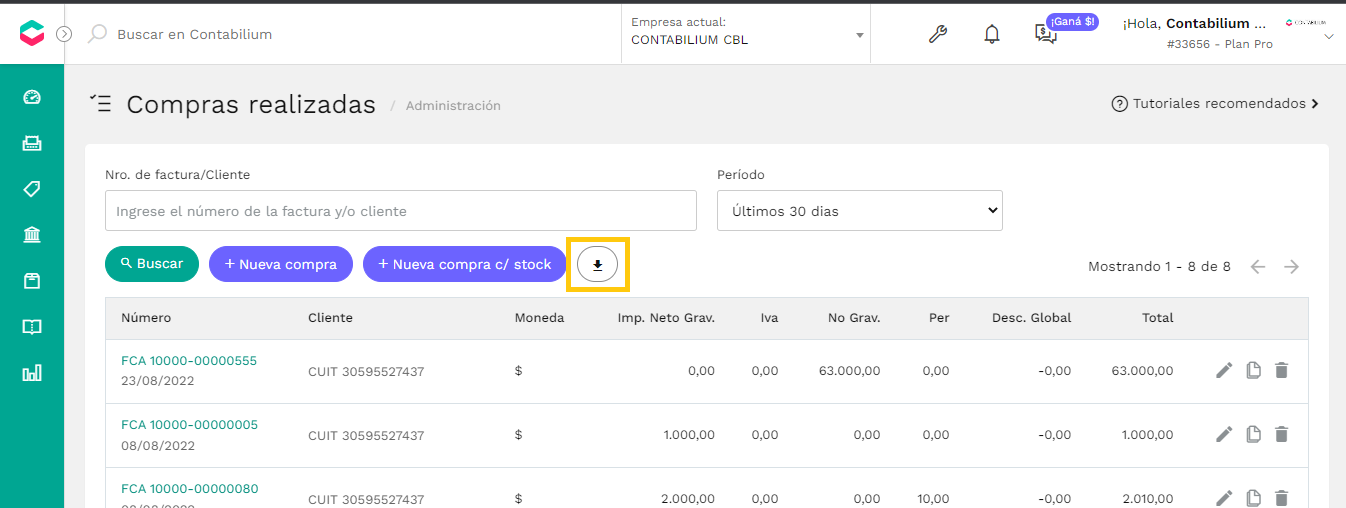Open the bar chart reports sidebar icon
Image resolution: width=1346 pixels, height=508 pixels.
coord(32,373)
